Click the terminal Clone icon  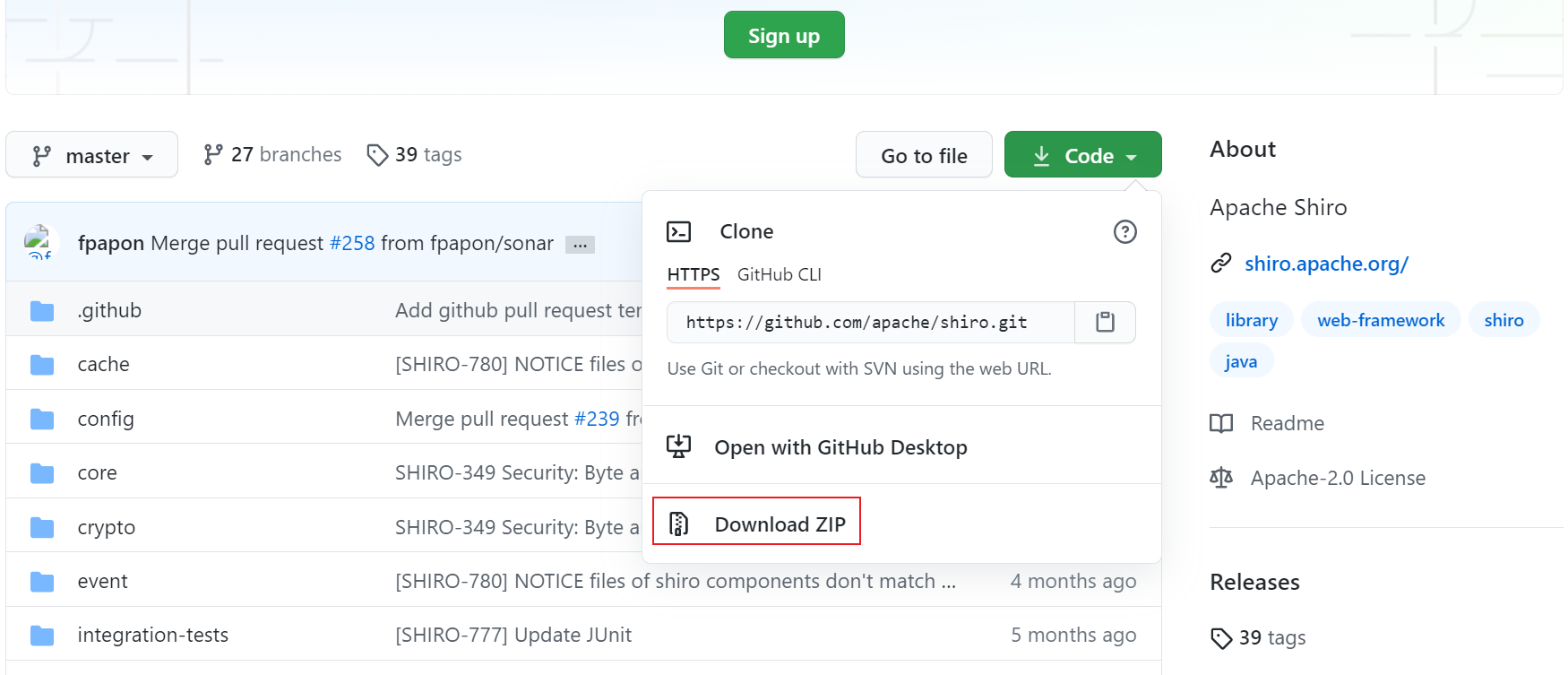(x=679, y=232)
